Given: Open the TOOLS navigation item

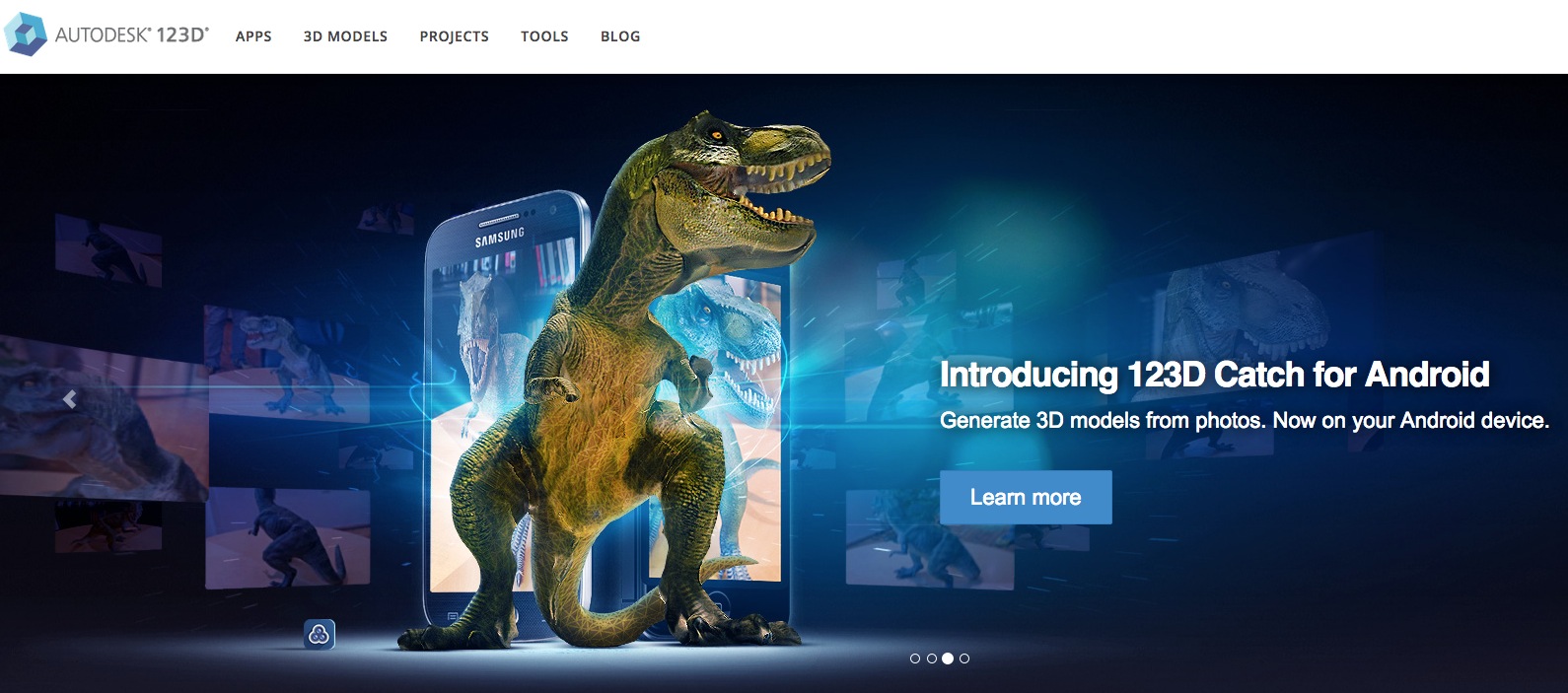Looking at the screenshot, I should pos(544,36).
